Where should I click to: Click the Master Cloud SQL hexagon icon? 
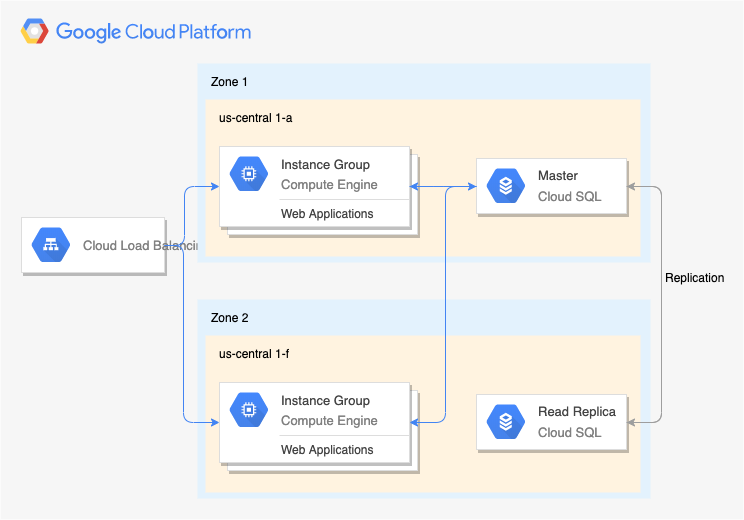click(x=506, y=186)
